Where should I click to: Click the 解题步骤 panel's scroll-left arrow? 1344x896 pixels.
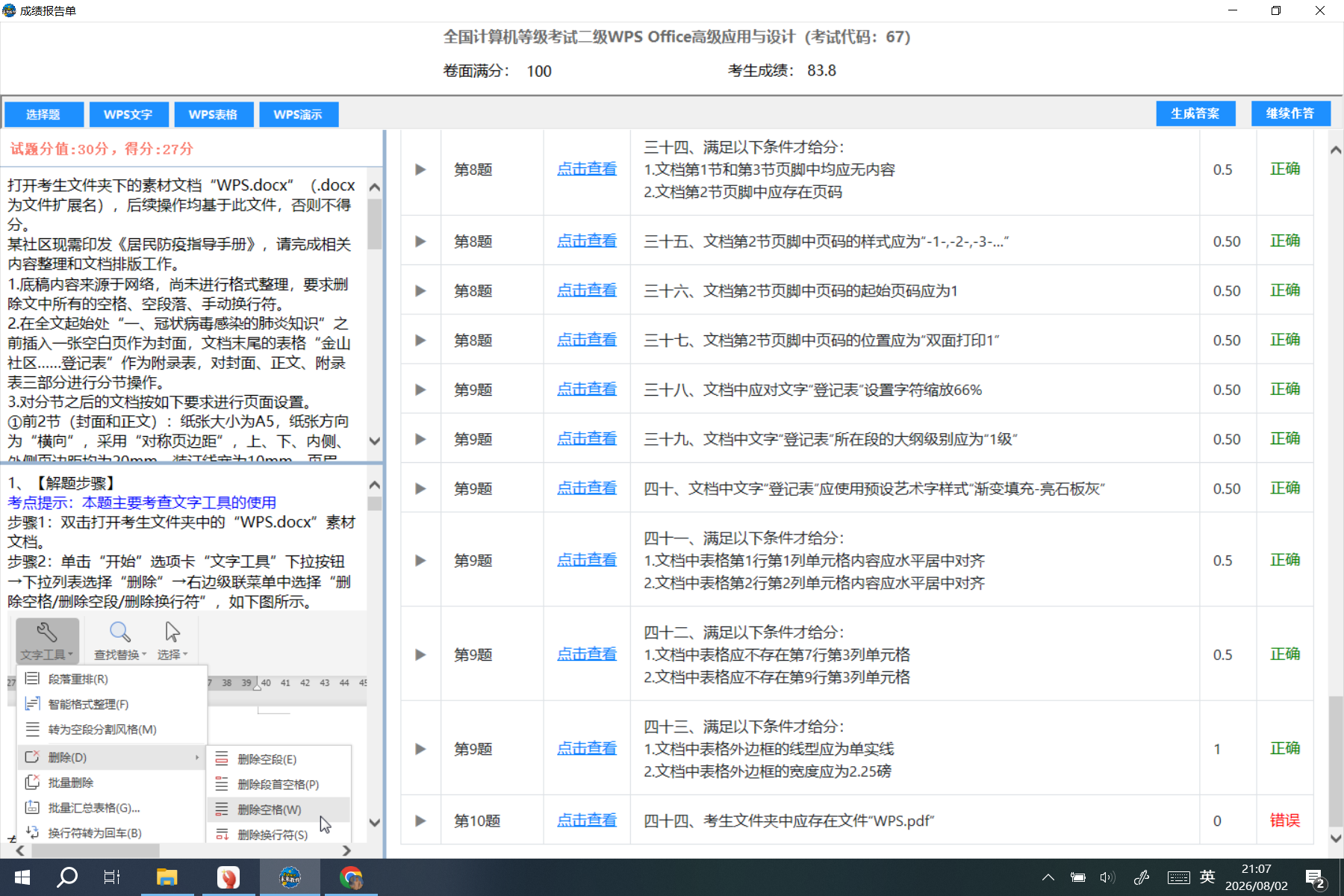tap(20, 850)
